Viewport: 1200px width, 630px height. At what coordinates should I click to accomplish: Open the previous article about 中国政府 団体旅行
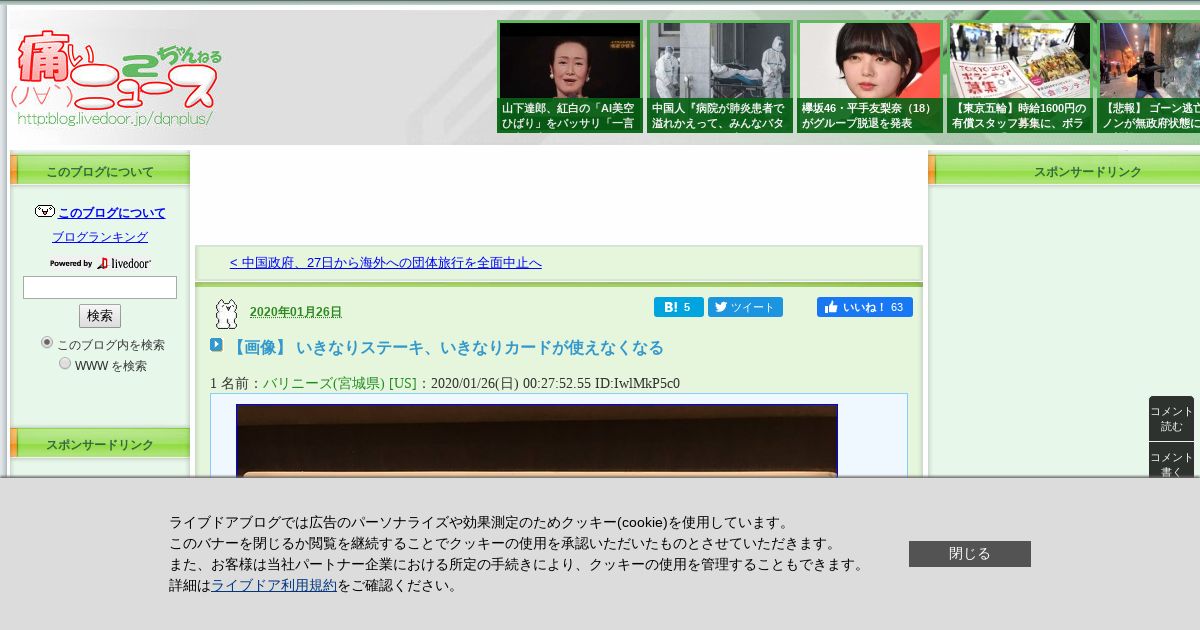[386, 263]
